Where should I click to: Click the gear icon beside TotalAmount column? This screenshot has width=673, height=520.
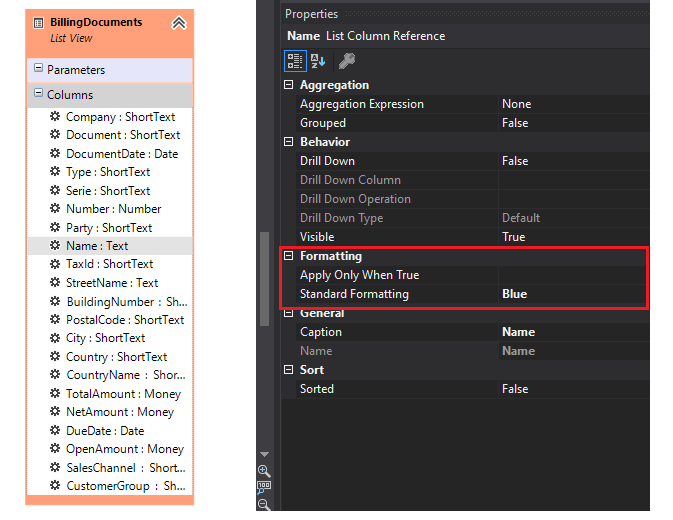55,393
